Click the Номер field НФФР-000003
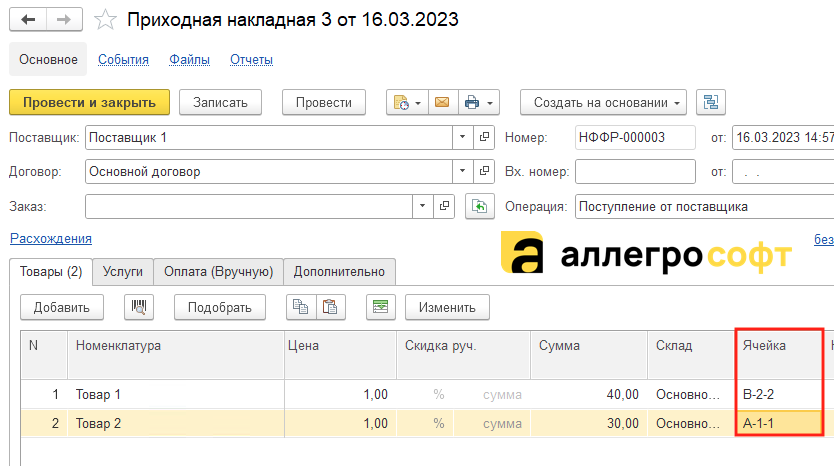 tap(635, 137)
